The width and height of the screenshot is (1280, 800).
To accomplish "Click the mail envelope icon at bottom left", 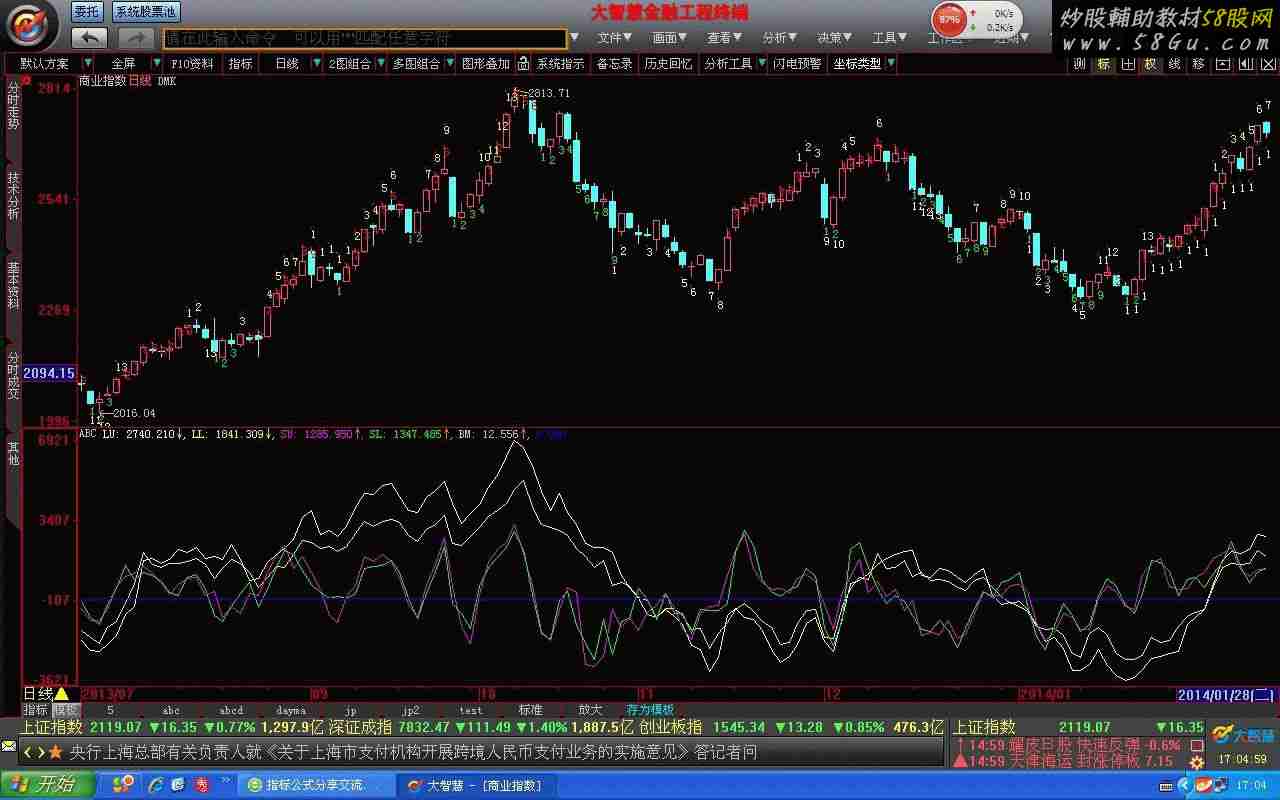I will (9, 746).
